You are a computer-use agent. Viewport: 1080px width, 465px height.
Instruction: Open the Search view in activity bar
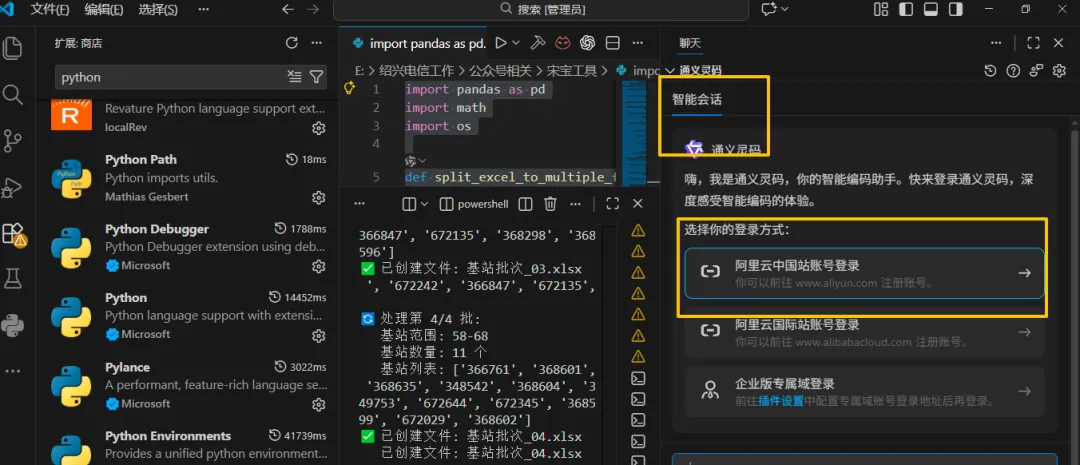12,94
